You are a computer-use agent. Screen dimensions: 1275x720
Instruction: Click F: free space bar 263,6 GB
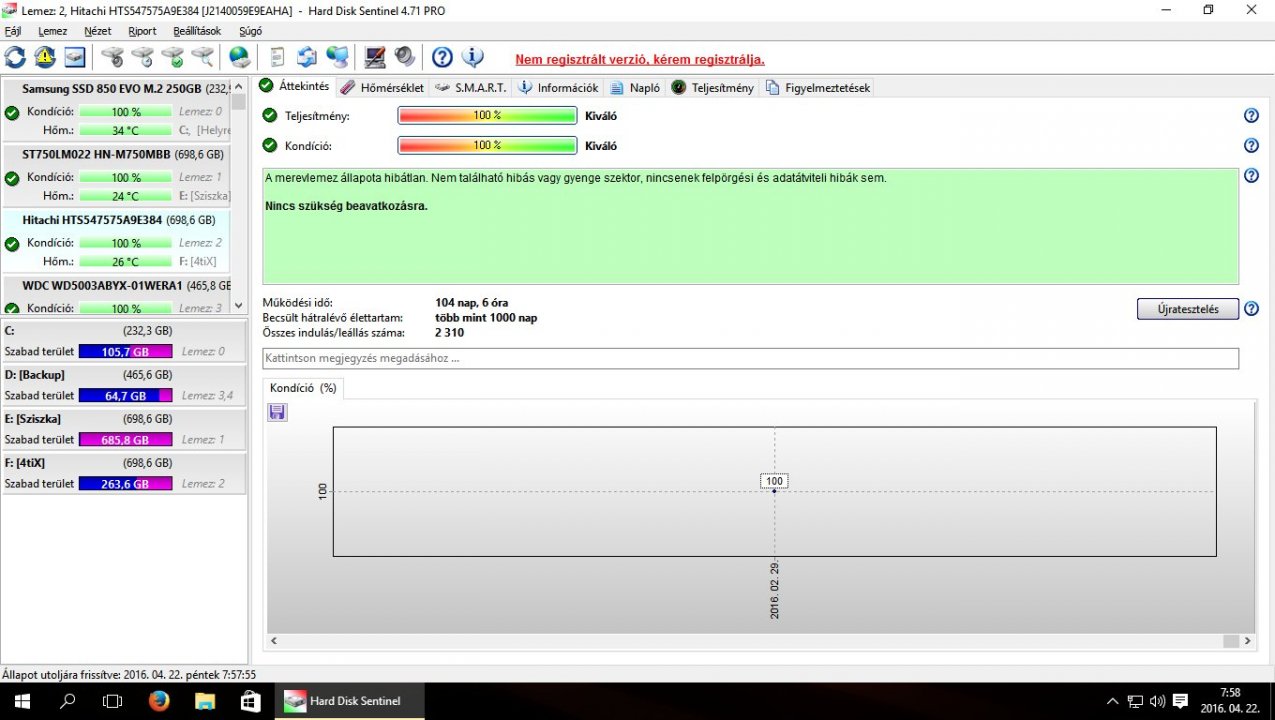coord(125,483)
